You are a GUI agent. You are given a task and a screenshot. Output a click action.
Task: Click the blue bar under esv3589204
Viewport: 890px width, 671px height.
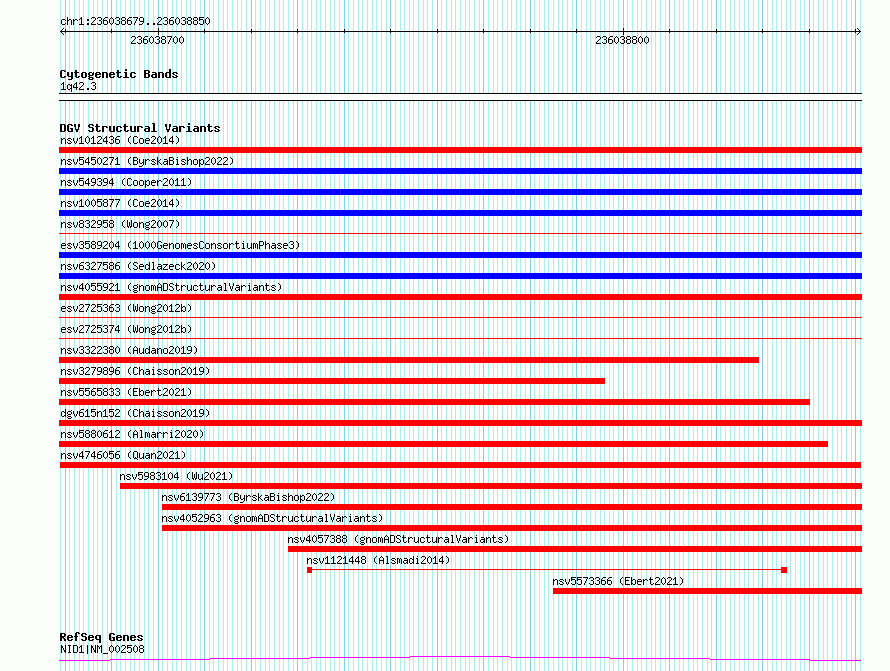pyautogui.click(x=460, y=255)
